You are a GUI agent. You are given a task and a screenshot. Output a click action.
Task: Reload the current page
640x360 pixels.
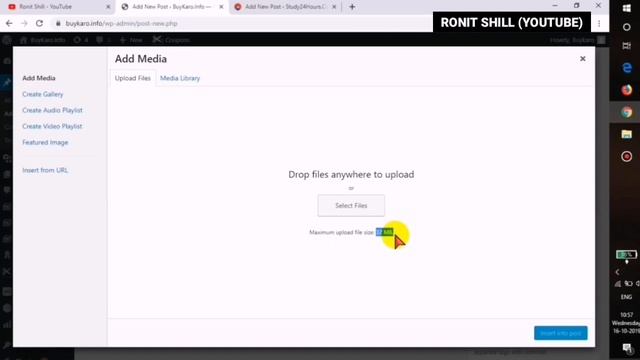(39, 24)
